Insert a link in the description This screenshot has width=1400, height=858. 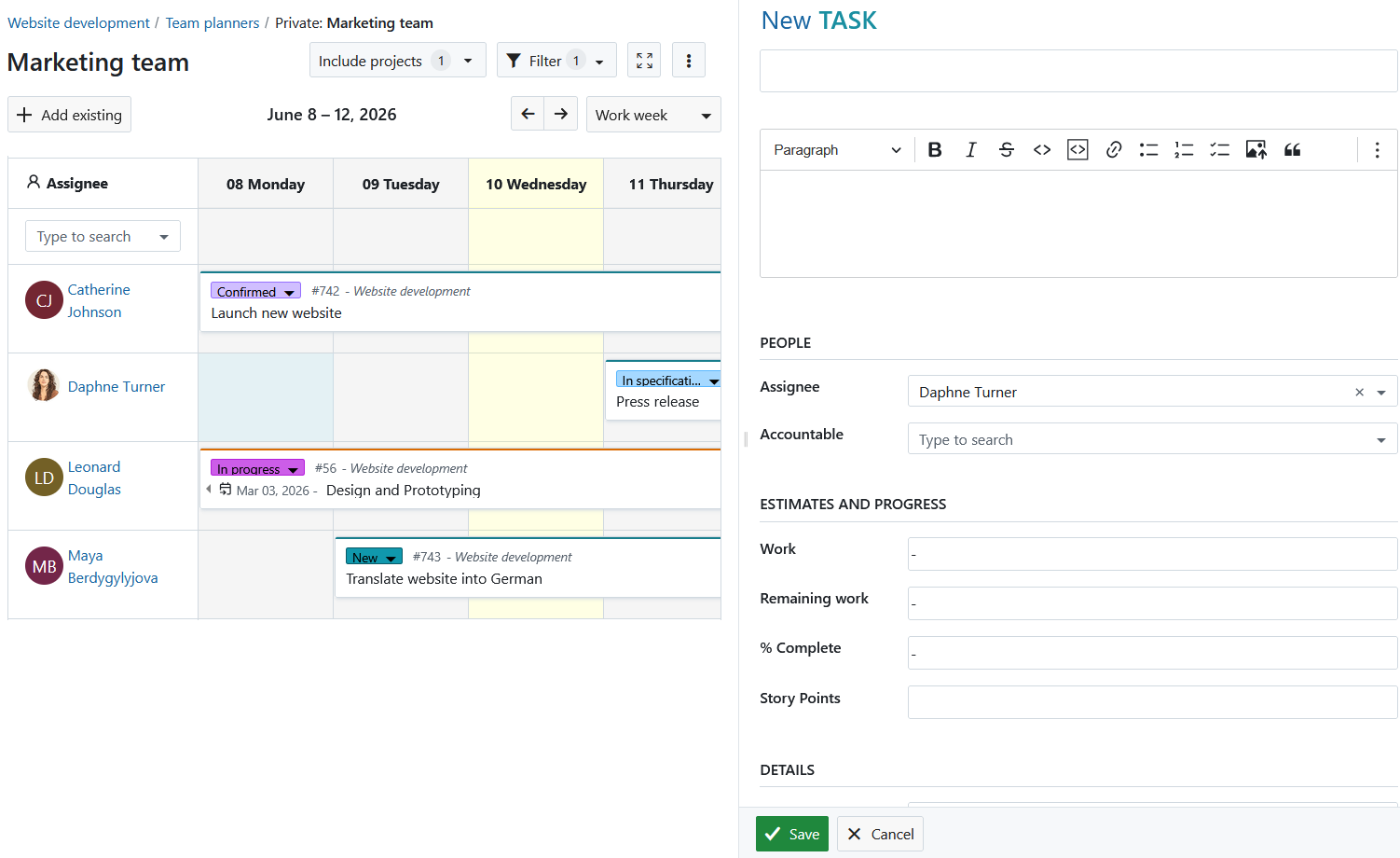(1113, 150)
